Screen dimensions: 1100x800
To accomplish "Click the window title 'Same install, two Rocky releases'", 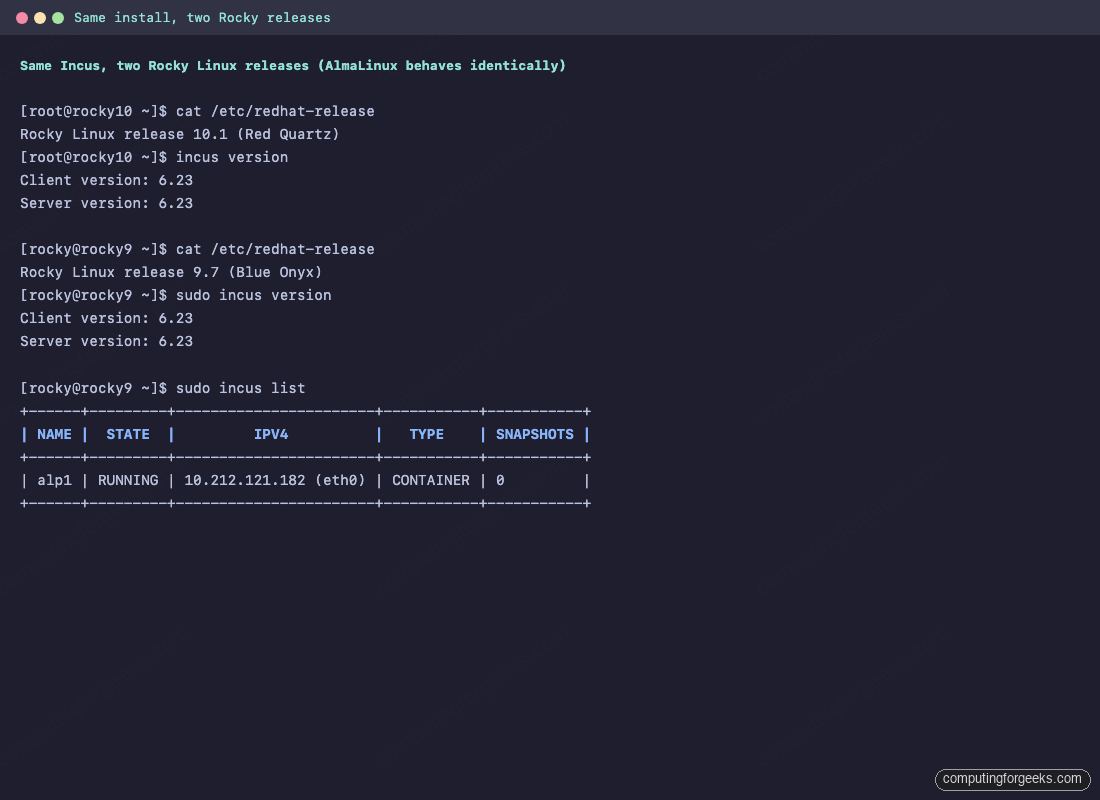I will click(x=202, y=18).
